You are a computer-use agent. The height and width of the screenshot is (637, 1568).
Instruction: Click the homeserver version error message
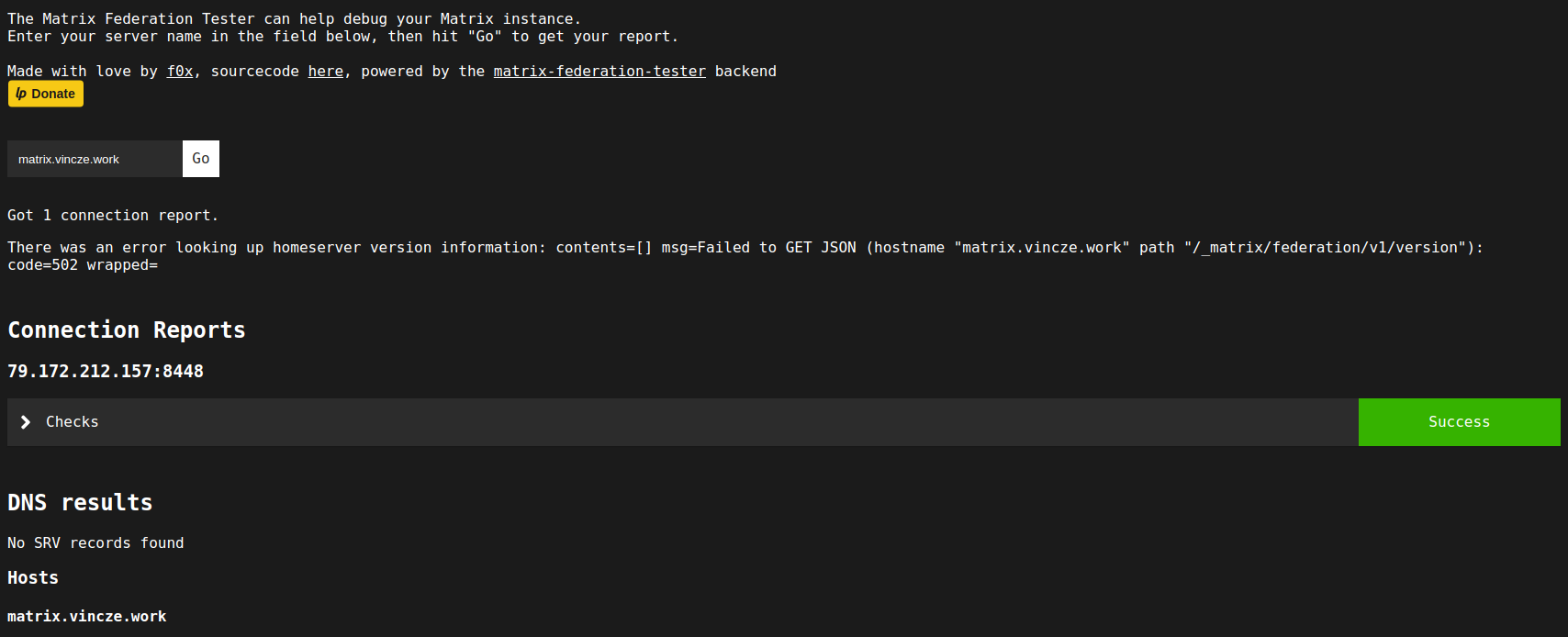pos(745,256)
